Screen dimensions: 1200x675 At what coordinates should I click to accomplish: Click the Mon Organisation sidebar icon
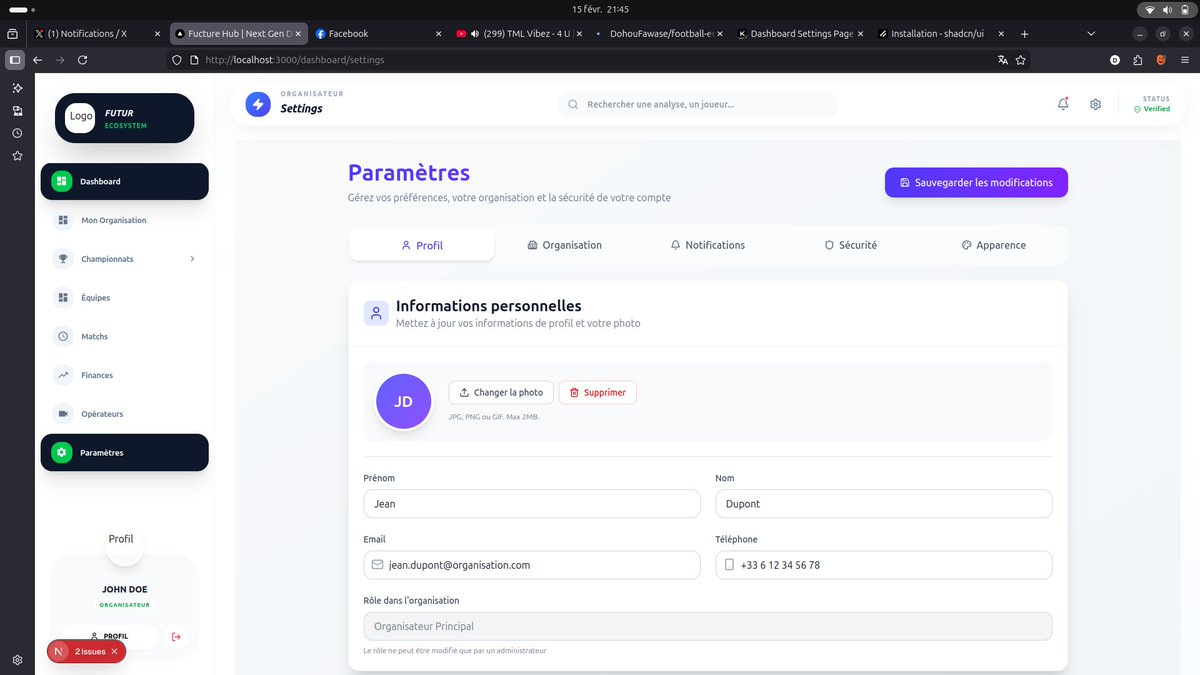(63, 220)
